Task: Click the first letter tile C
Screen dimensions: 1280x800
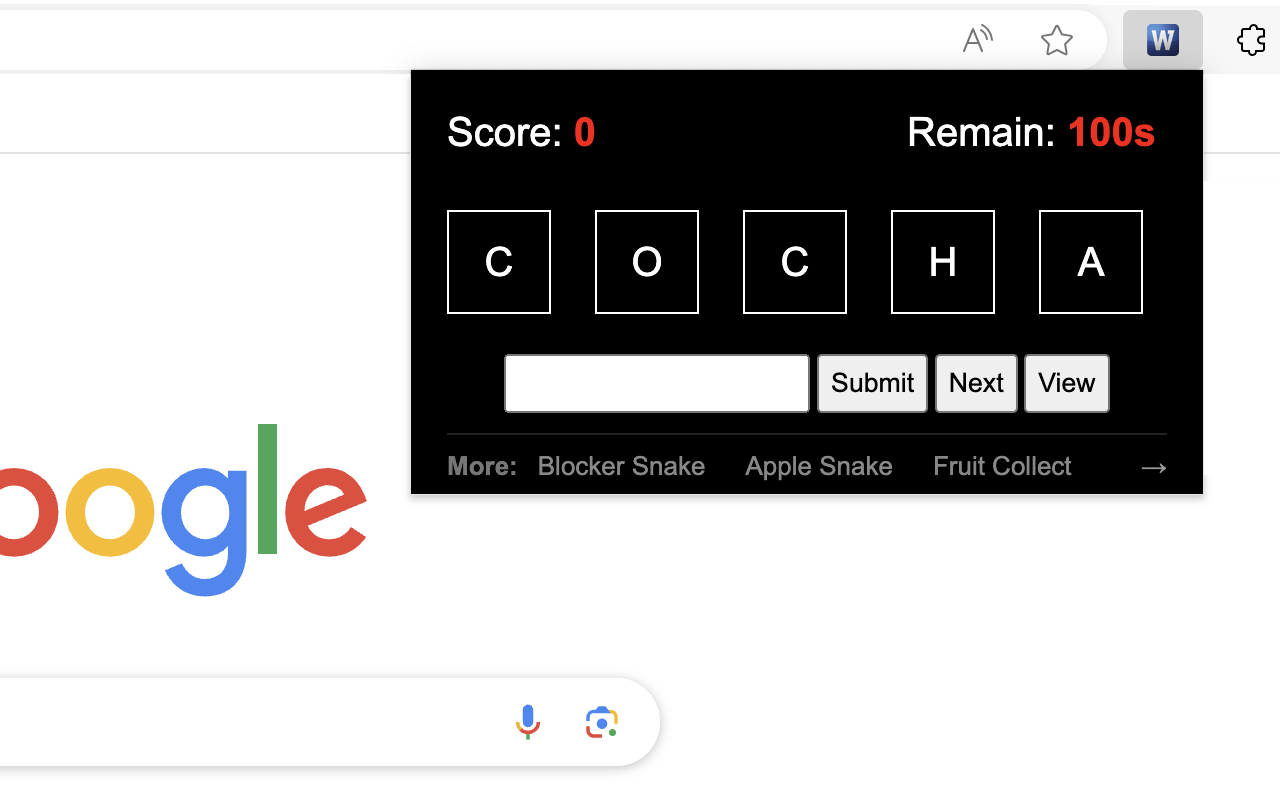Action: [x=499, y=262]
